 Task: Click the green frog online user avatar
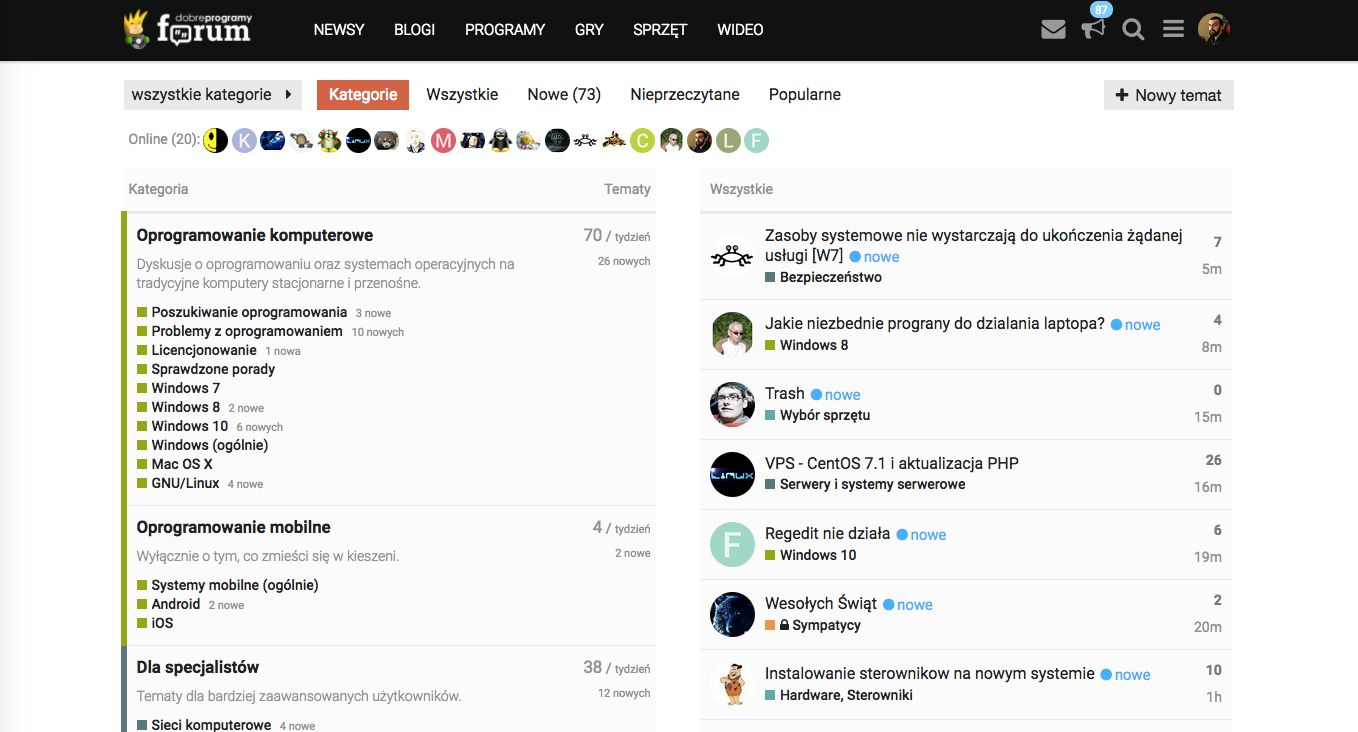330,141
